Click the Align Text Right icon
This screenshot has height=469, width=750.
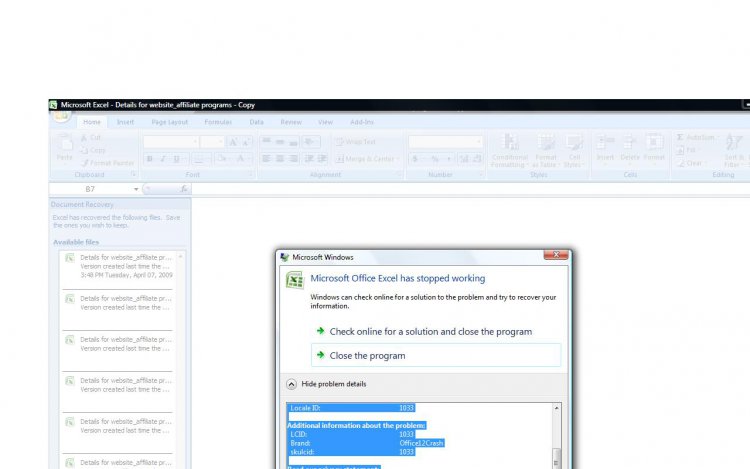tap(293, 159)
